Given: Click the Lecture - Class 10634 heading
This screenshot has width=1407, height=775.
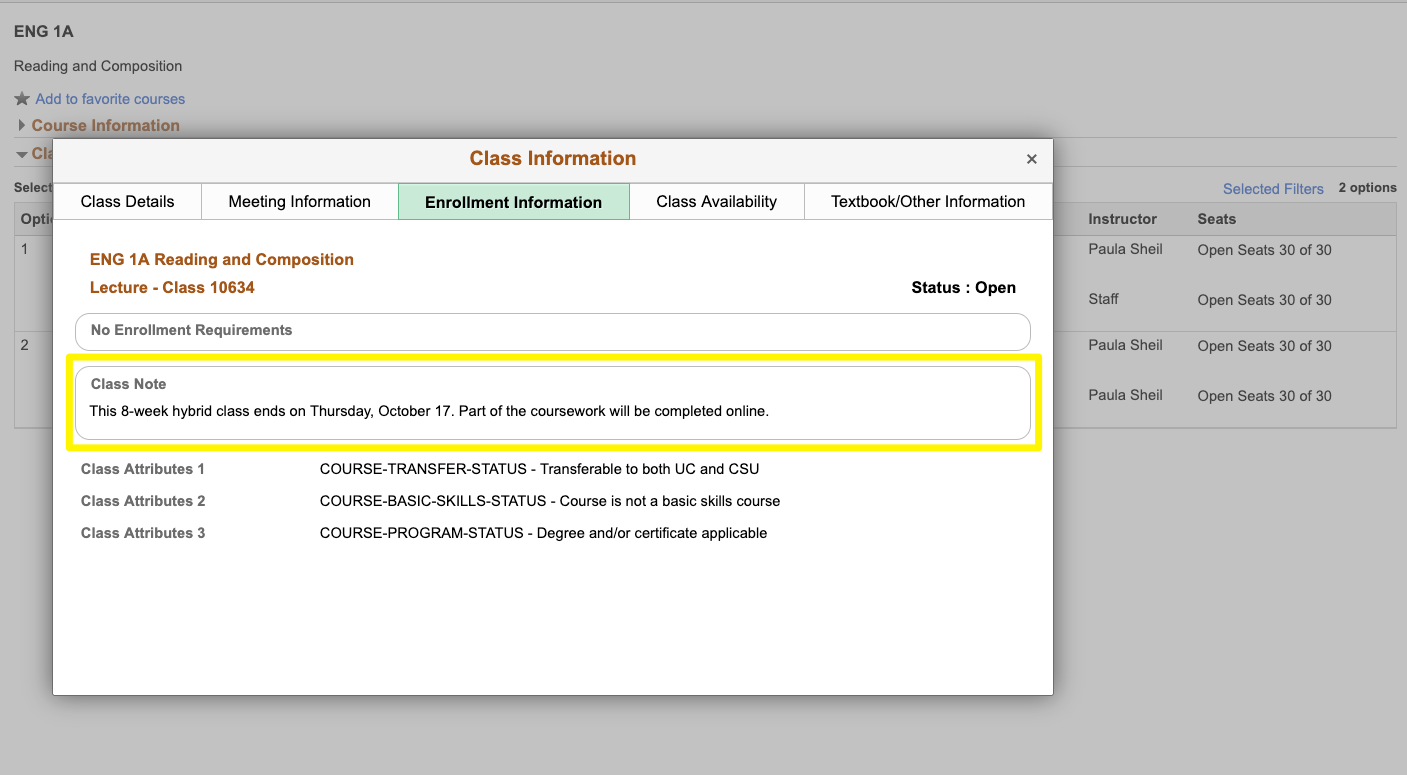Looking at the screenshot, I should pos(172,288).
